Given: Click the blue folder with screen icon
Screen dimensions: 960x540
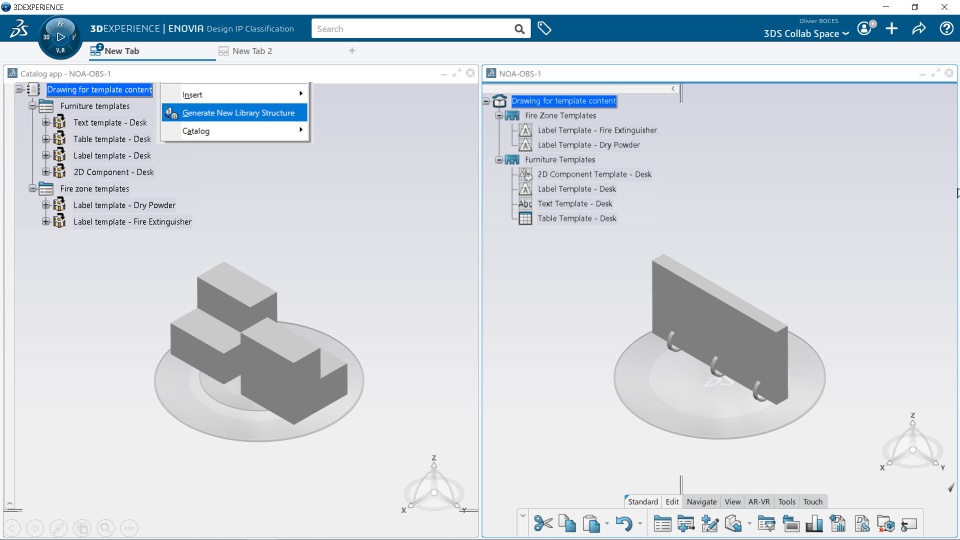Looking at the screenshot, I should coord(790,523).
